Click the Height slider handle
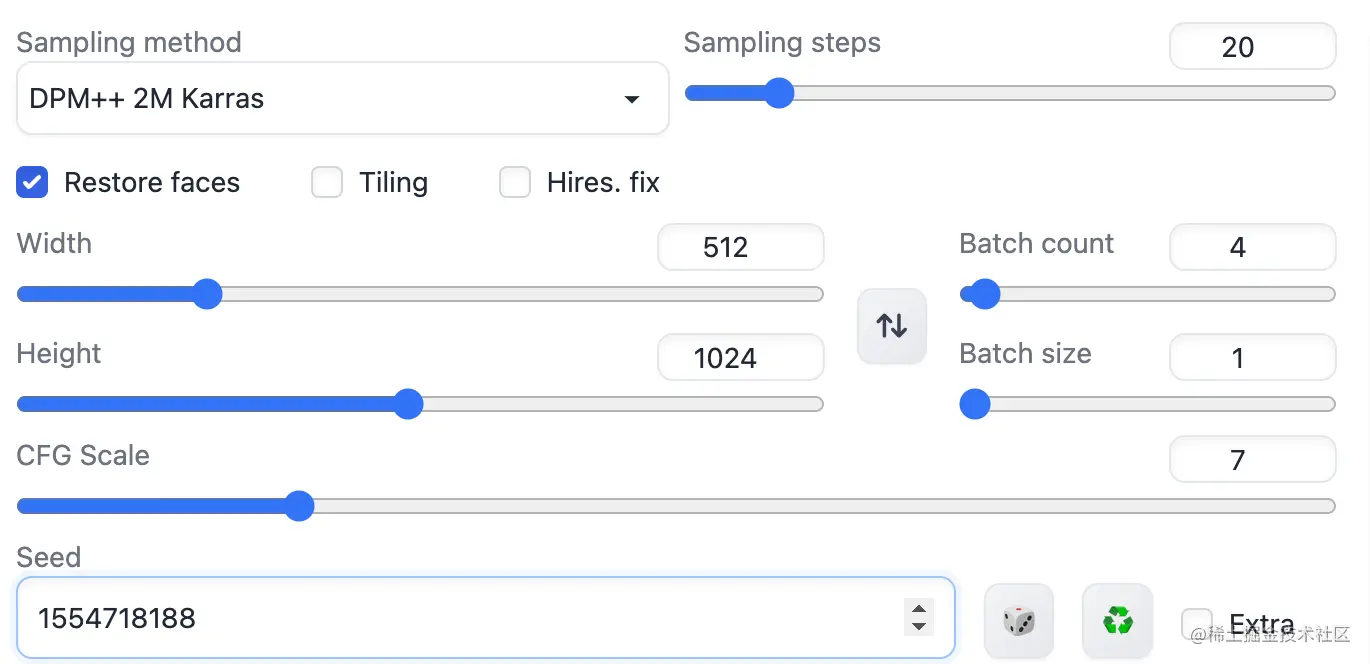The height and width of the screenshot is (664, 1370). coord(408,404)
